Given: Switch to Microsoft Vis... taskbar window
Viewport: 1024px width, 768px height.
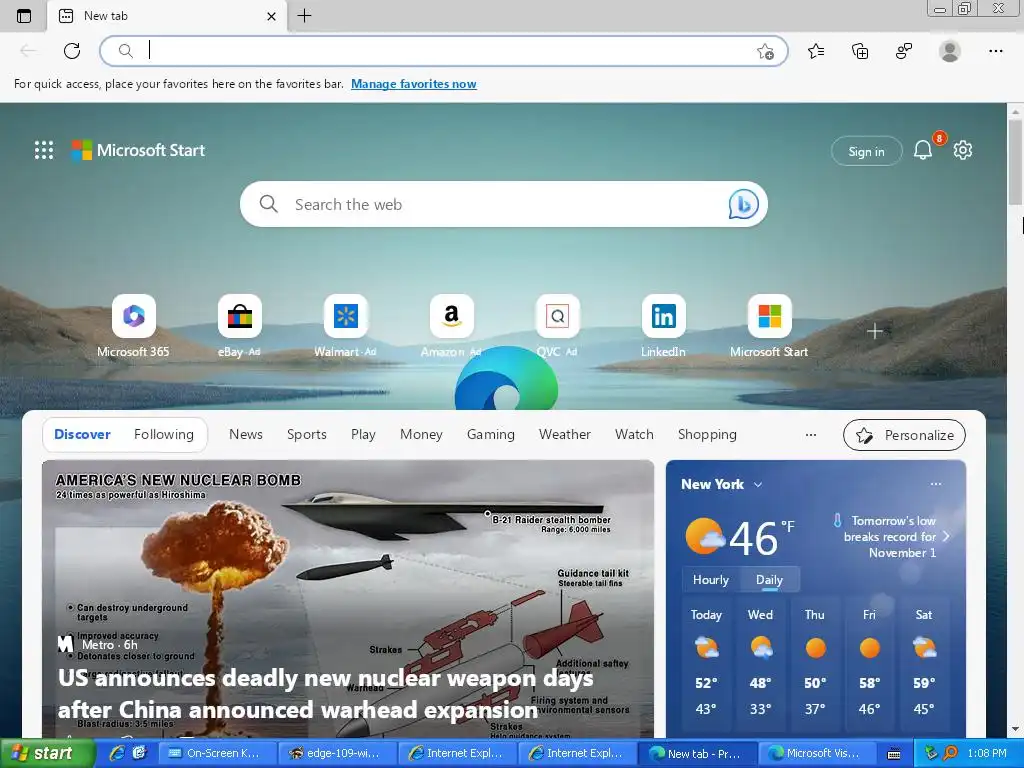Looking at the screenshot, I should pos(818,754).
